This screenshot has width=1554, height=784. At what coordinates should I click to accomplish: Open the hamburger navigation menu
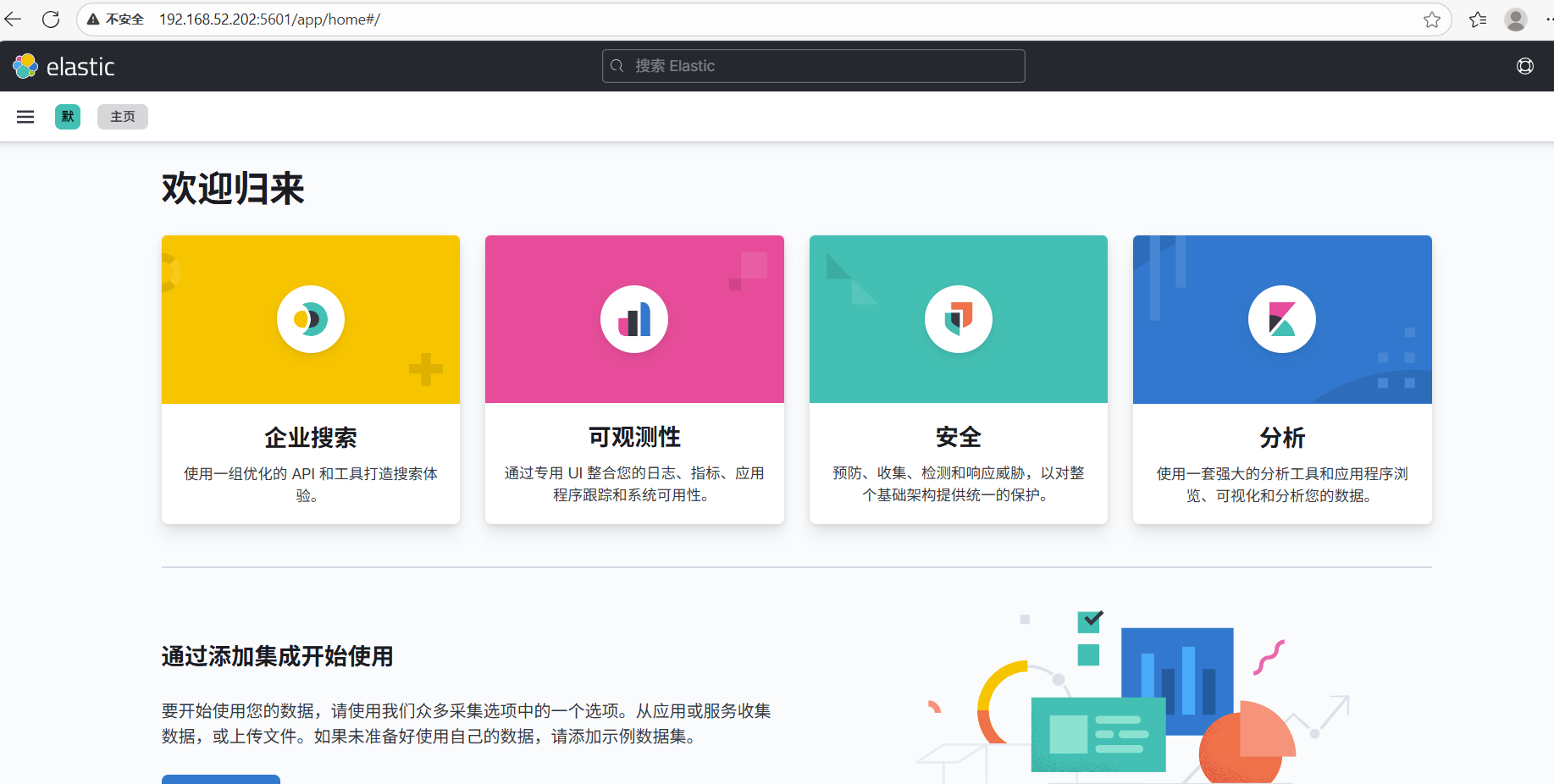point(25,117)
